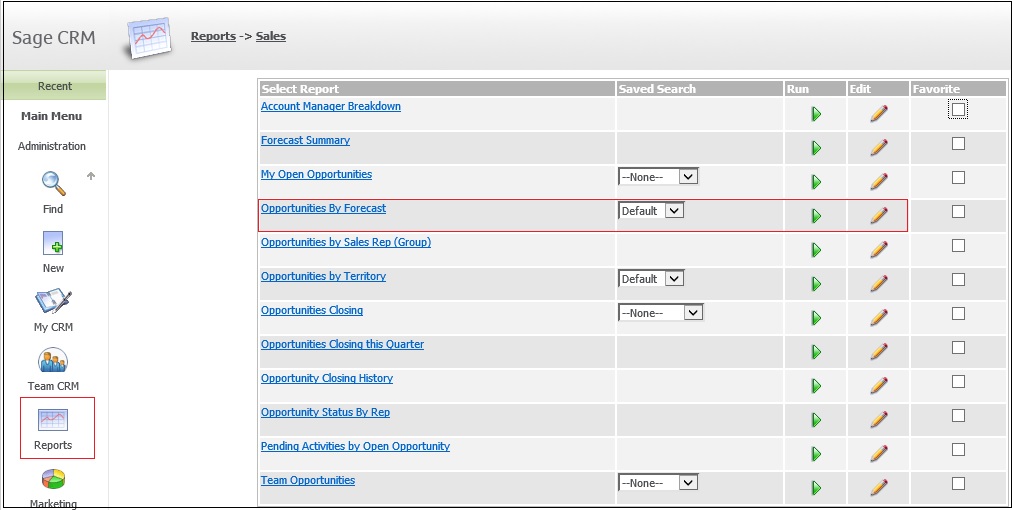Image resolution: width=1012 pixels, height=510 pixels.
Task: Edit the Team Opportunities report
Action: tap(878, 487)
